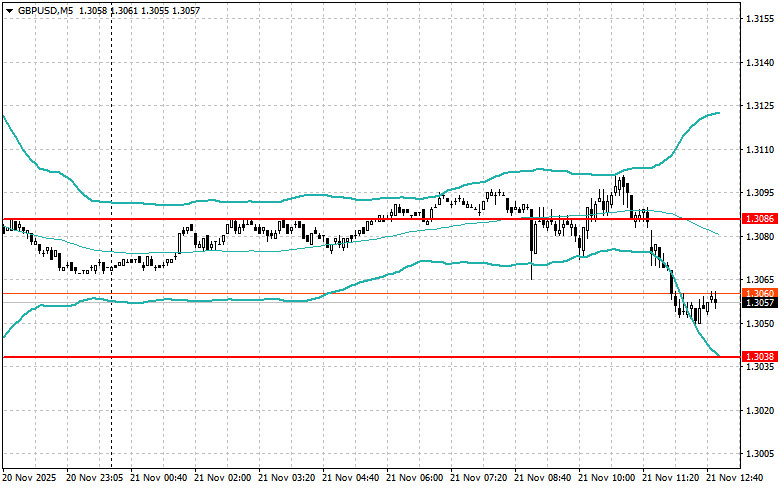The height and width of the screenshot is (489, 781).
Task: Click the 1.3155 price axis value
Action: (760, 19)
